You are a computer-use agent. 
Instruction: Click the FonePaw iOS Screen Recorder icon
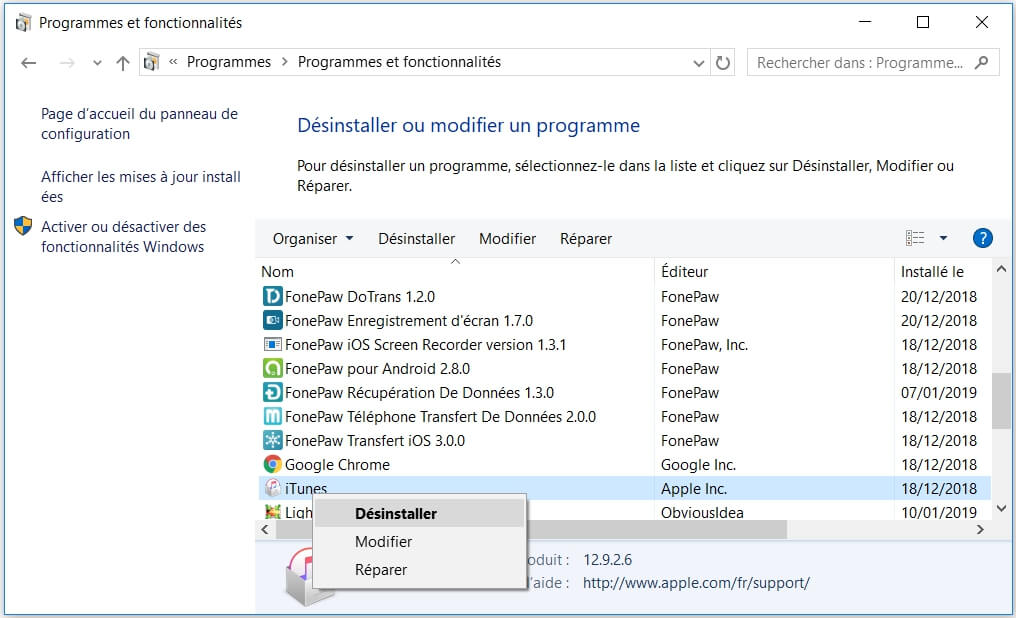coord(273,345)
